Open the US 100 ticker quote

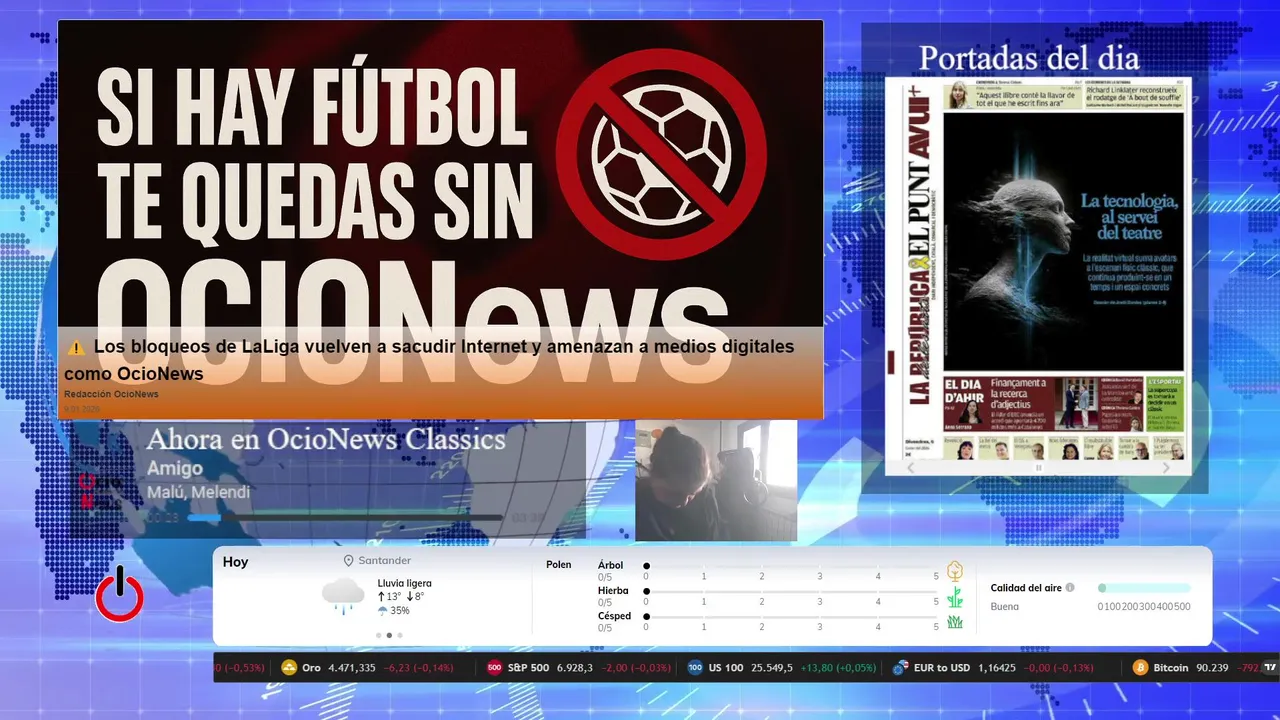point(782,667)
